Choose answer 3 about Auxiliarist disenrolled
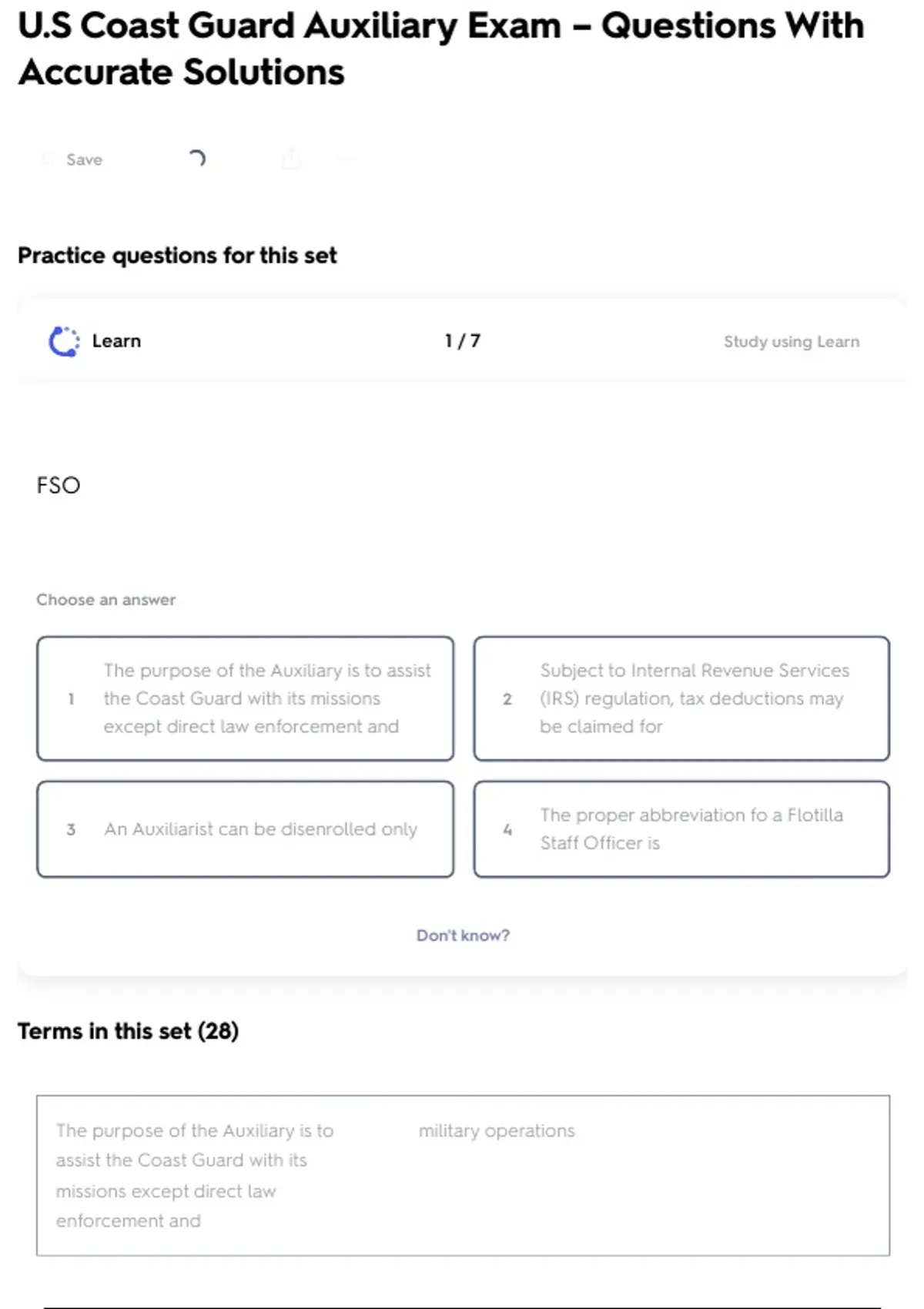The height and width of the screenshot is (1309, 924). click(245, 829)
